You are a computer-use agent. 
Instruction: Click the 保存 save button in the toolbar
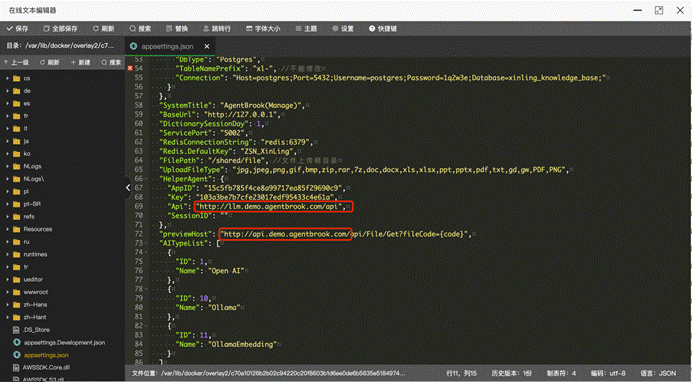click(18, 29)
